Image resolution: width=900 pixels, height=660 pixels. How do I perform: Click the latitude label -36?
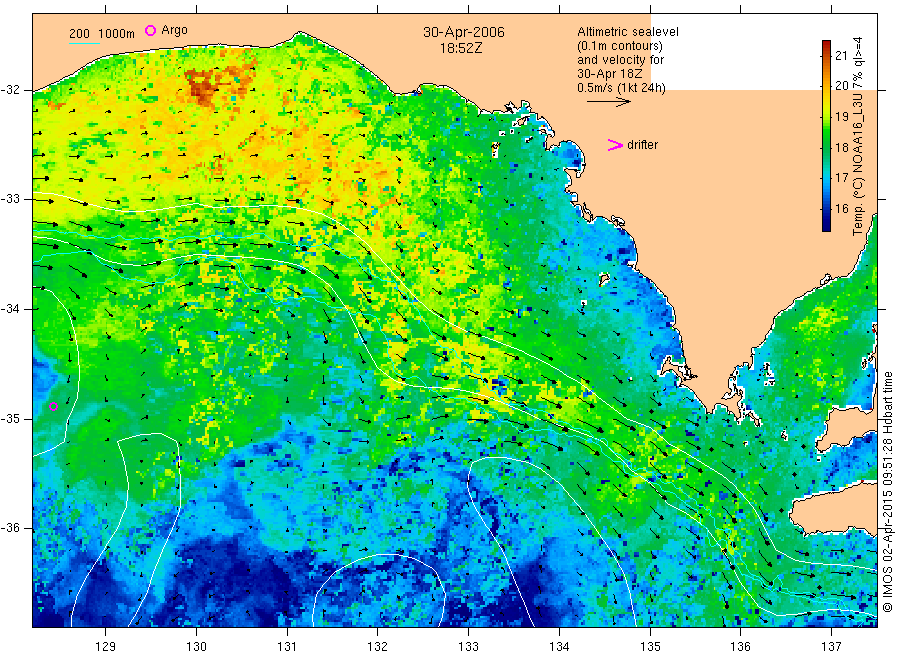[x=11, y=527]
